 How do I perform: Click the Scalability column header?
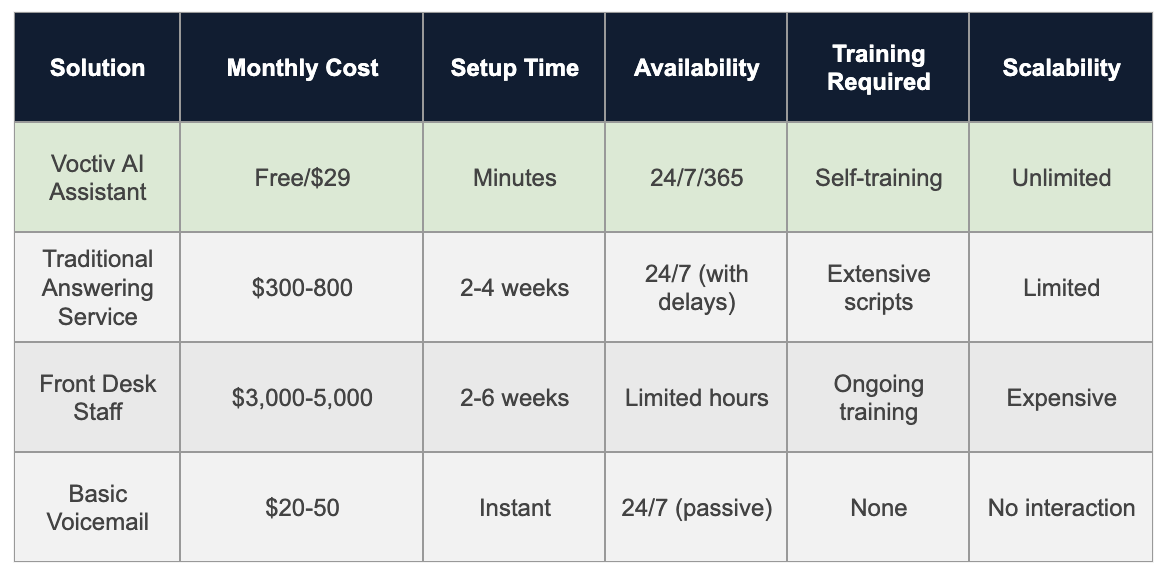click(x=1061, y=68)
